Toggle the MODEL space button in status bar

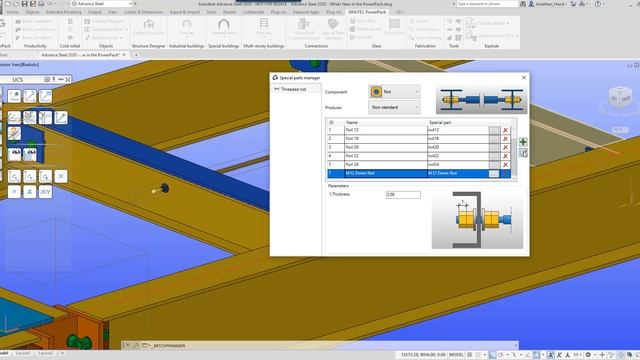[456, 355]
